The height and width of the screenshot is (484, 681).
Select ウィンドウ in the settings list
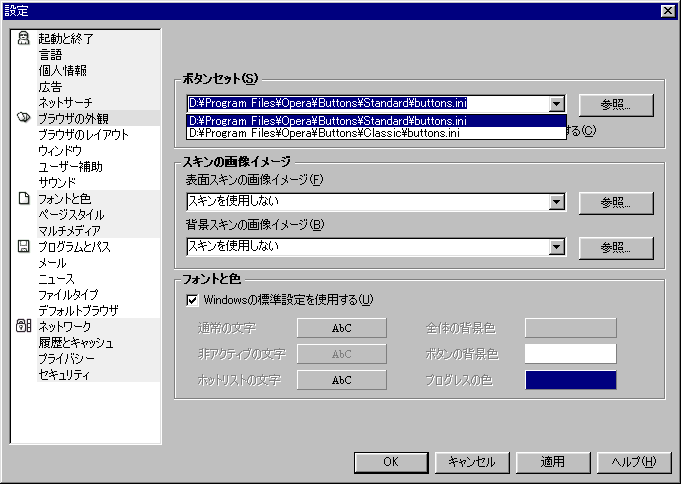point(60,150)
